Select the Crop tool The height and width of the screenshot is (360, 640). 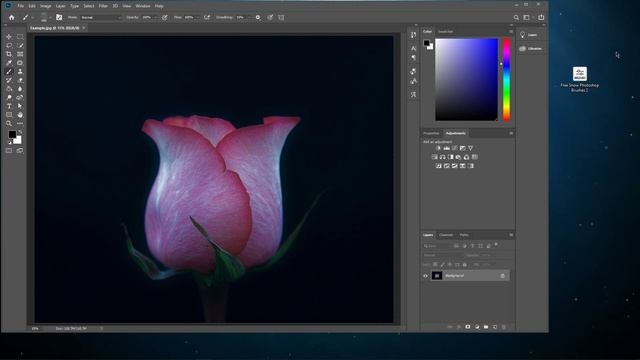point(9,54)
